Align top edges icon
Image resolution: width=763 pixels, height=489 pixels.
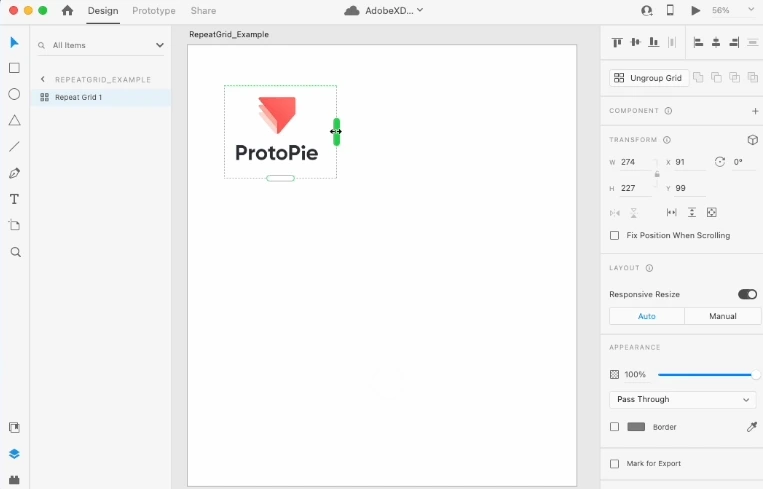[x=617, y=42]
